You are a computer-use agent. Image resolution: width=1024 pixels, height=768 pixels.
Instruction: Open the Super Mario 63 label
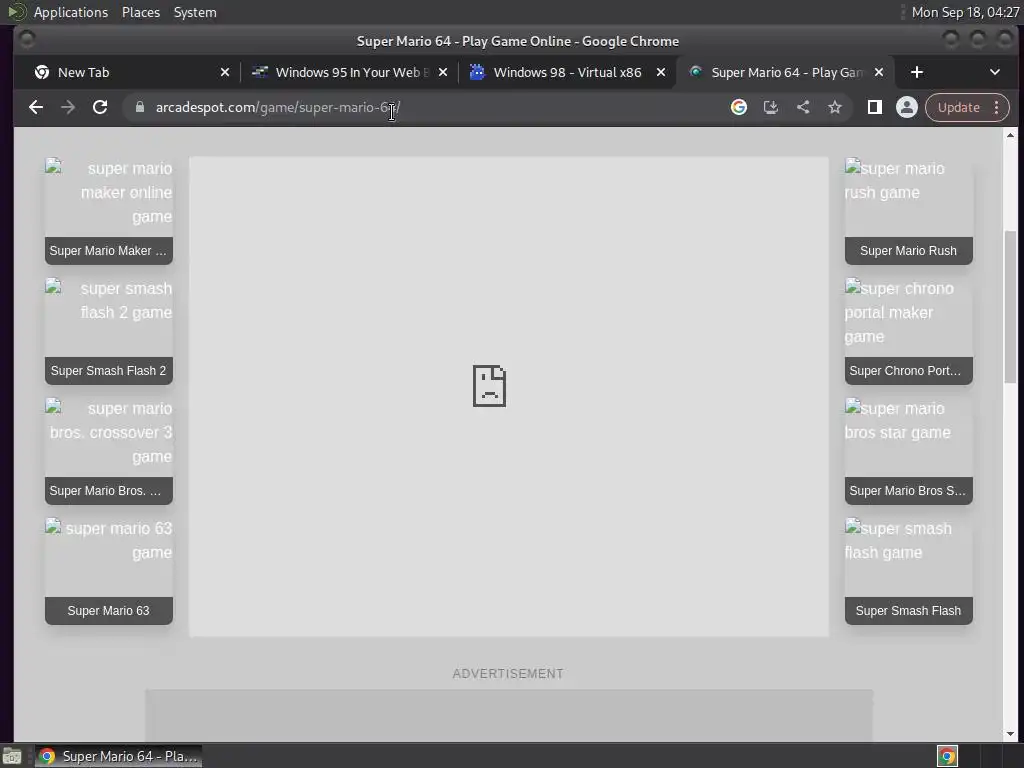(108, 611)
